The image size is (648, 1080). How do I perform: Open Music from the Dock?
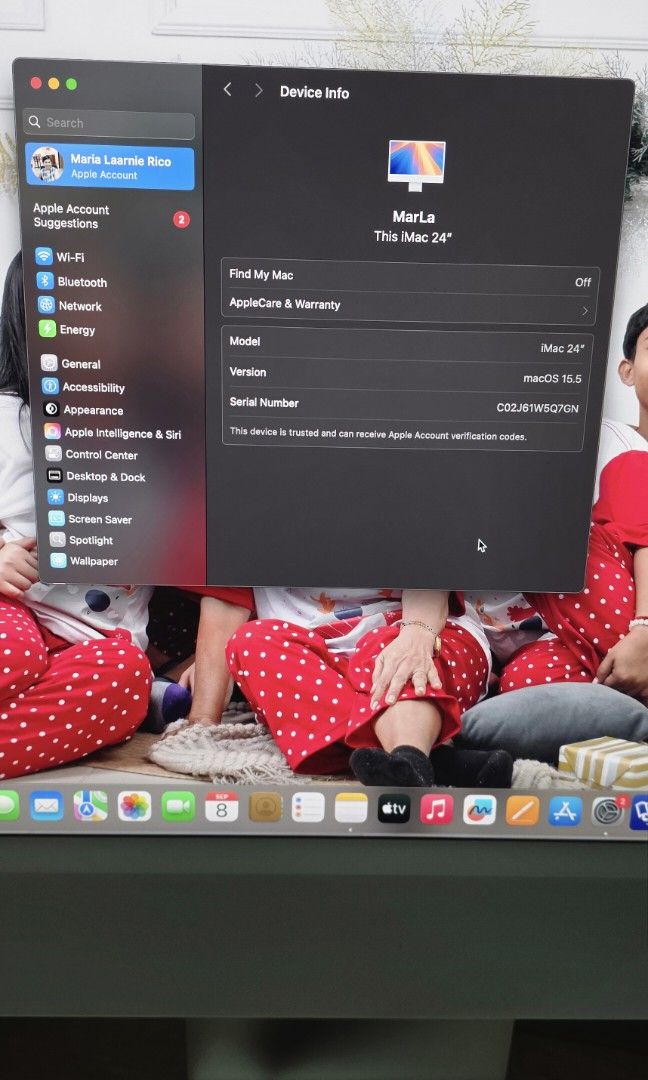click(x=437, y=809)
